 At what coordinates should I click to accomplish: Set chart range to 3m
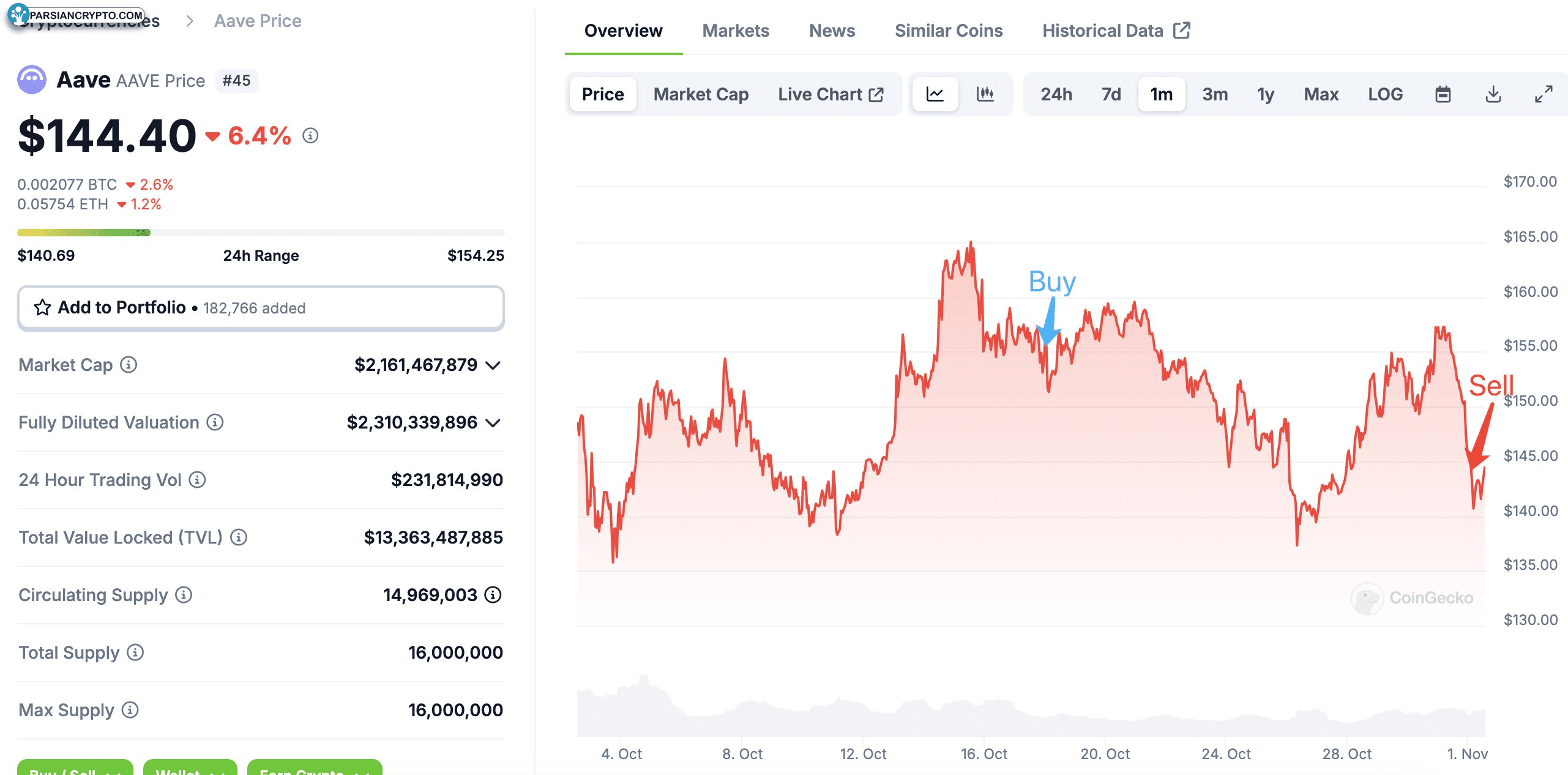click(1215, 94)
